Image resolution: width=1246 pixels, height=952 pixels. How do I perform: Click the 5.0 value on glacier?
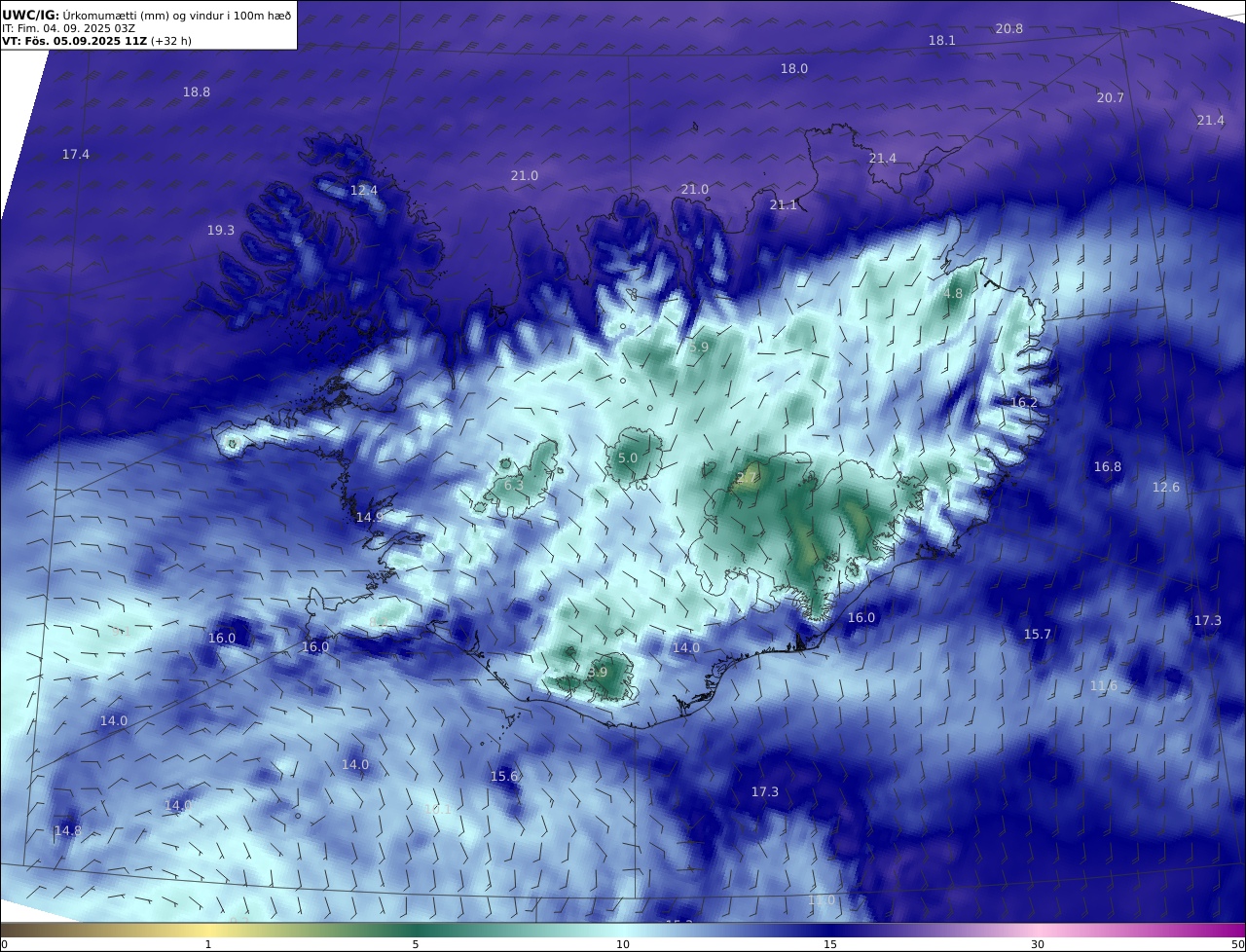pos(628,458)
